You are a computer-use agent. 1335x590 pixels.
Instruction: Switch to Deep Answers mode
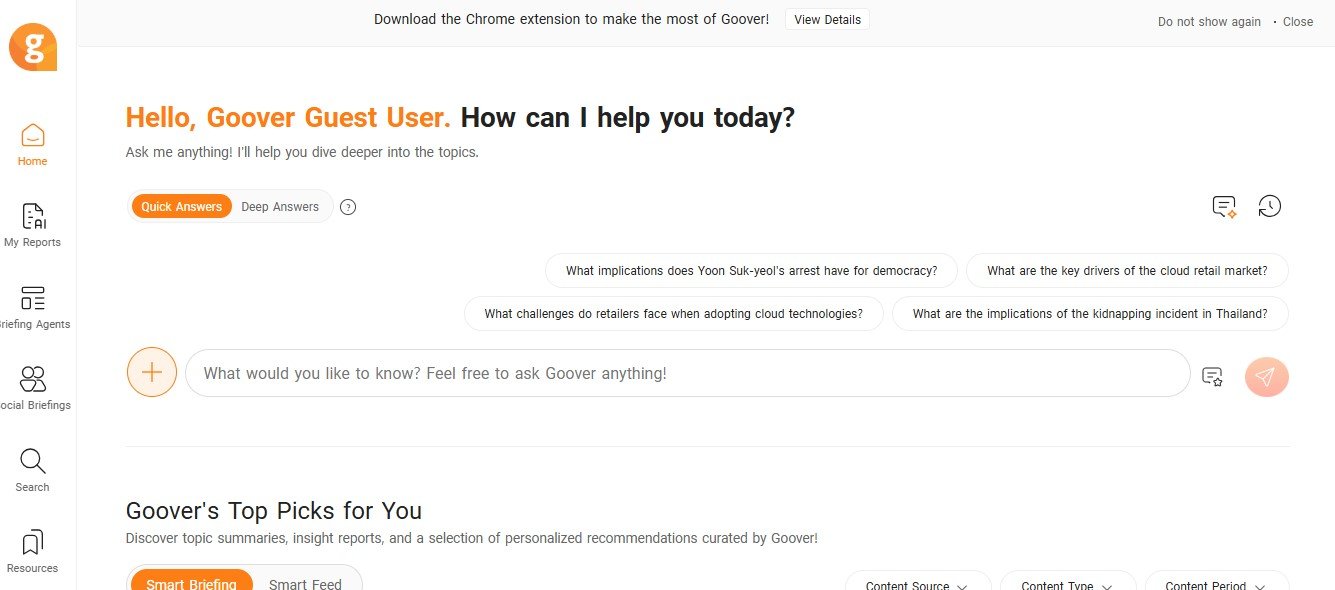[280, 207]
